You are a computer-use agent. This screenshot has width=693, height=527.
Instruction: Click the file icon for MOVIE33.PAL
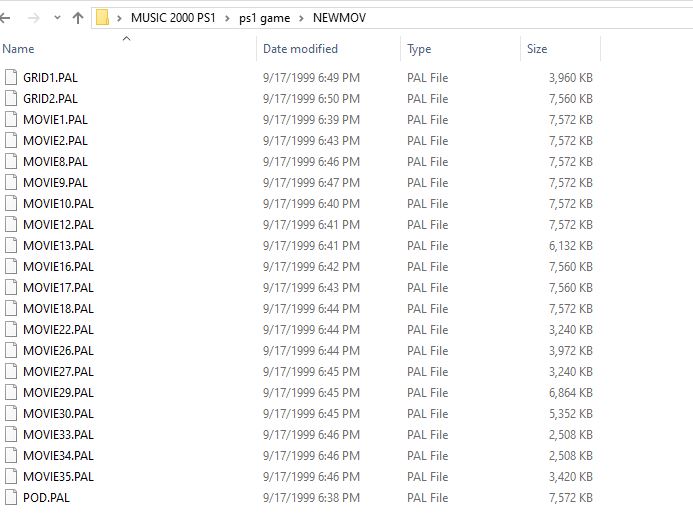pyautogui.click(x=11, y=434)
